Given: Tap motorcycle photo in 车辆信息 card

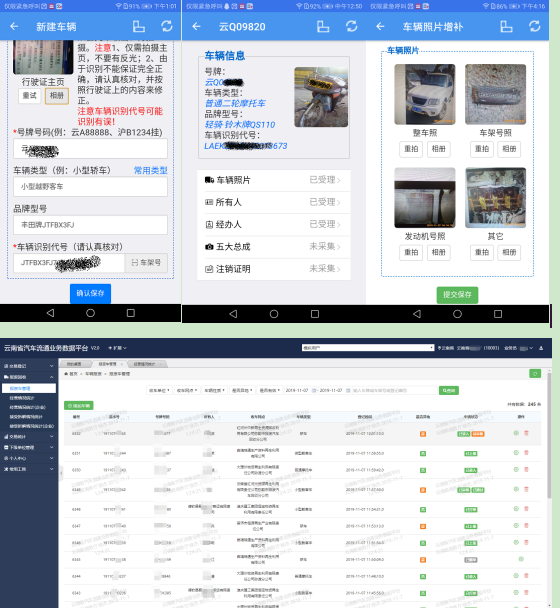Looking at the screenshot, I should point(321,97).
